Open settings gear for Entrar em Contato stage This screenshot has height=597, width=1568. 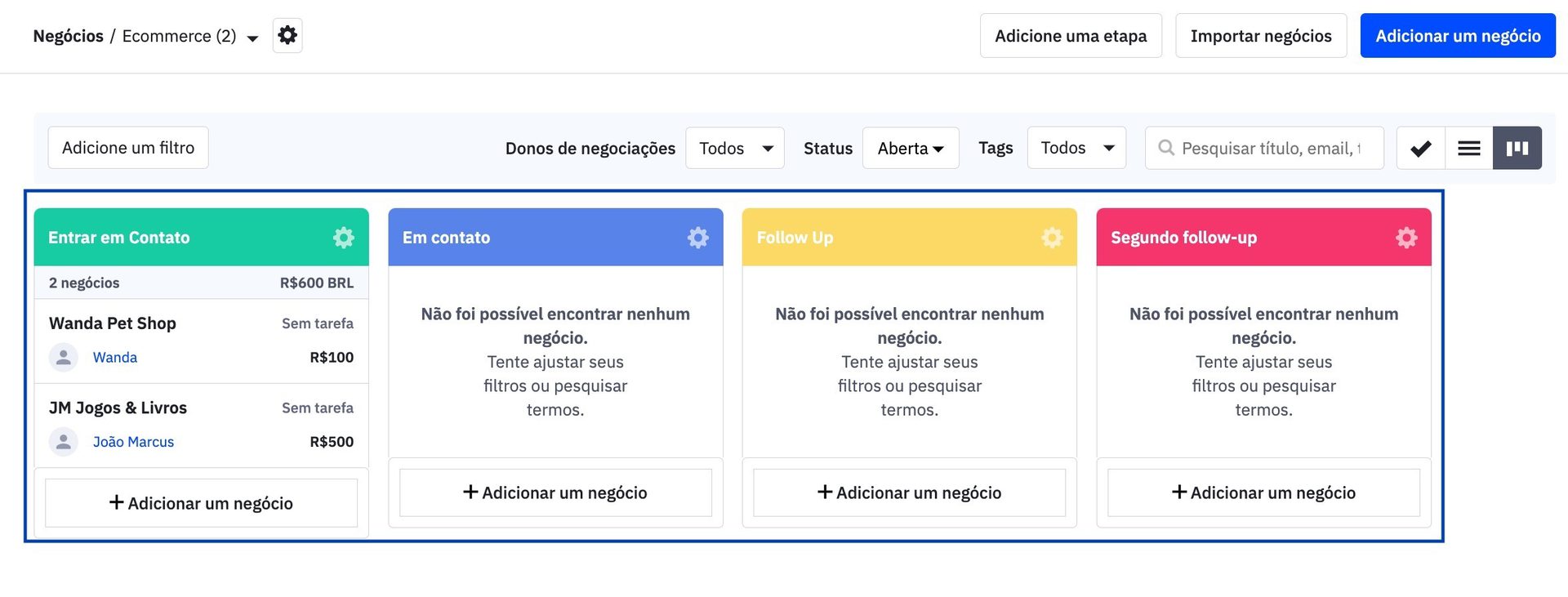pos(344,238)
